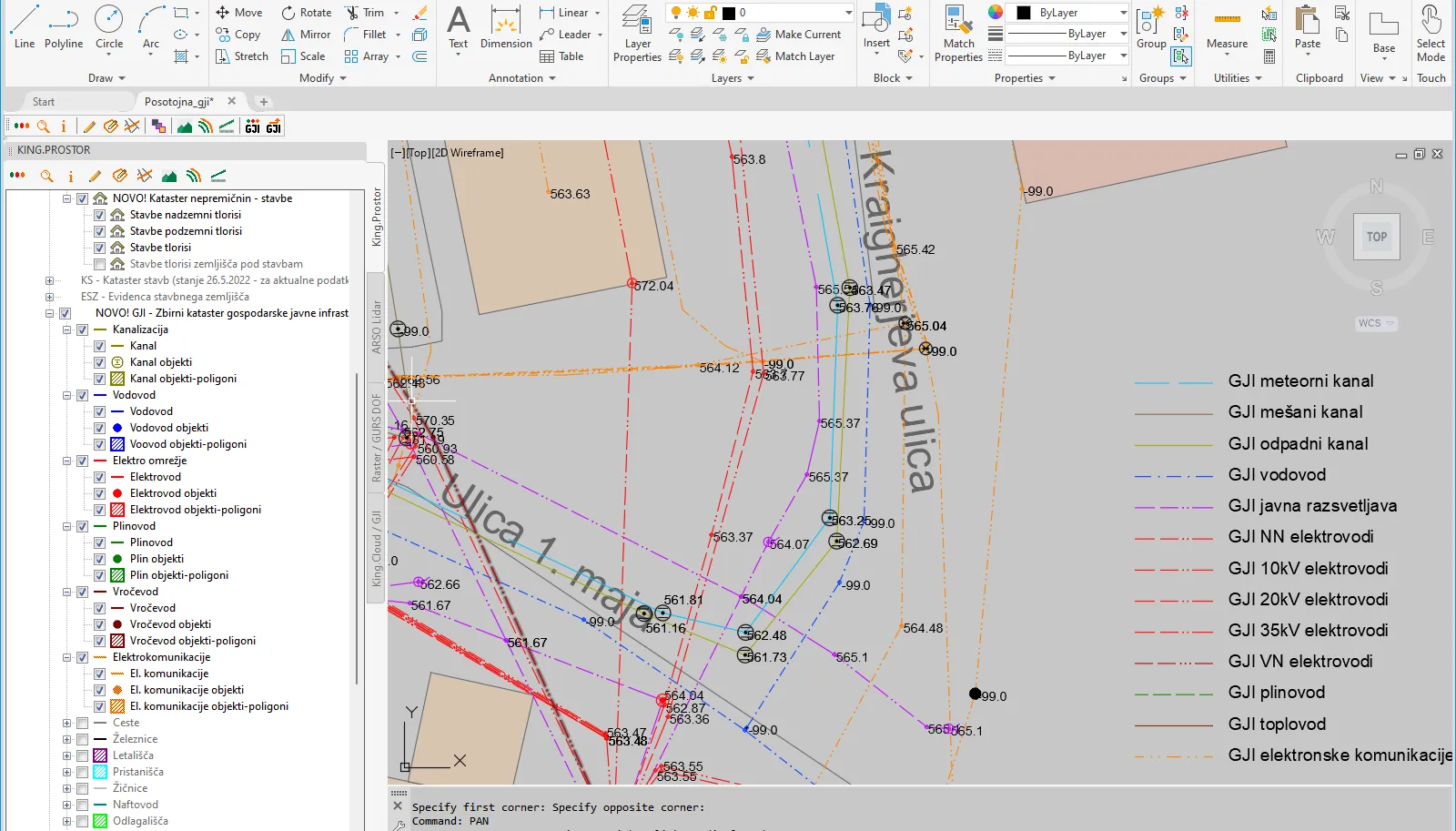
Task: Switch to the Start tab
Action: click(44, 102)
